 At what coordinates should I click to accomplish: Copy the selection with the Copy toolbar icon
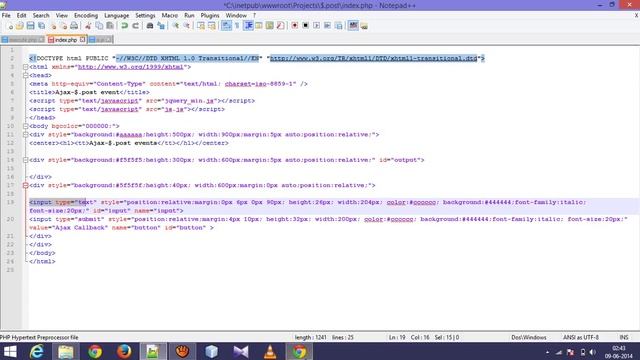[x=99, y=26]
